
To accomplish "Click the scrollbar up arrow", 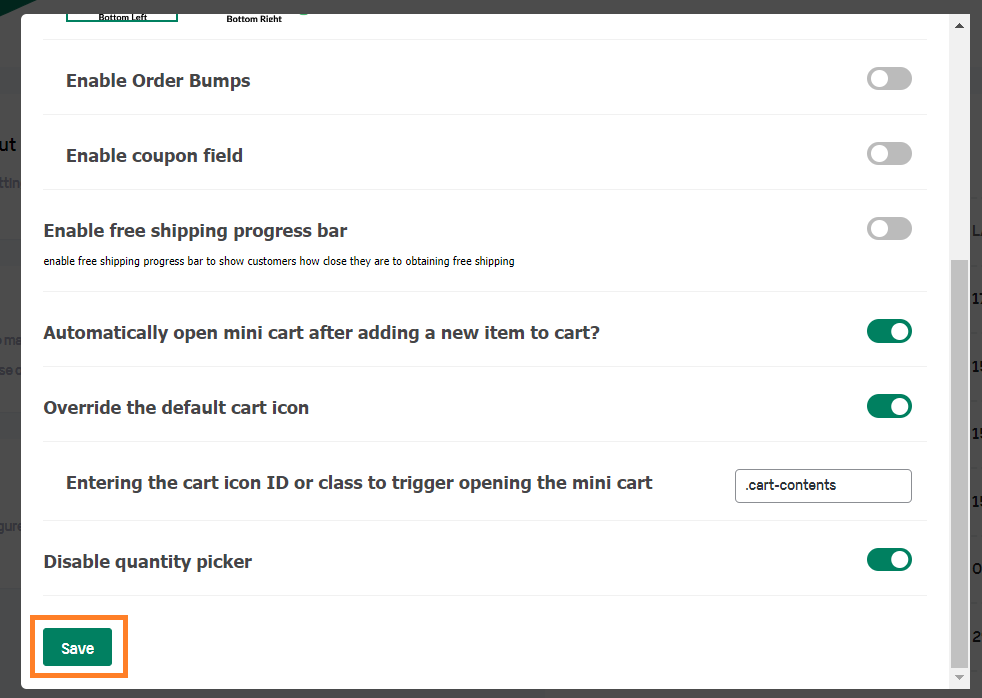I will 959,26.
